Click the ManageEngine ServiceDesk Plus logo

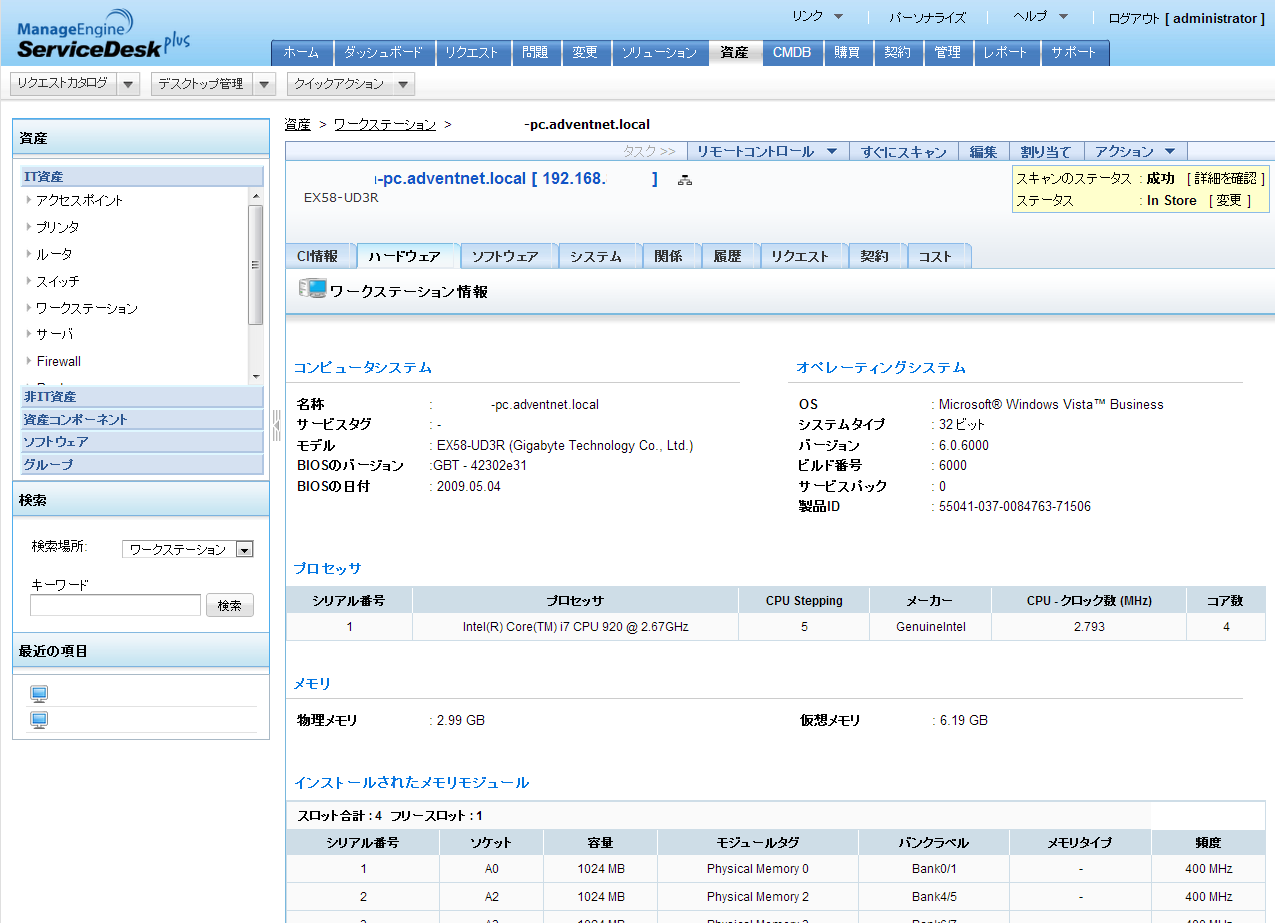(100, 38)
